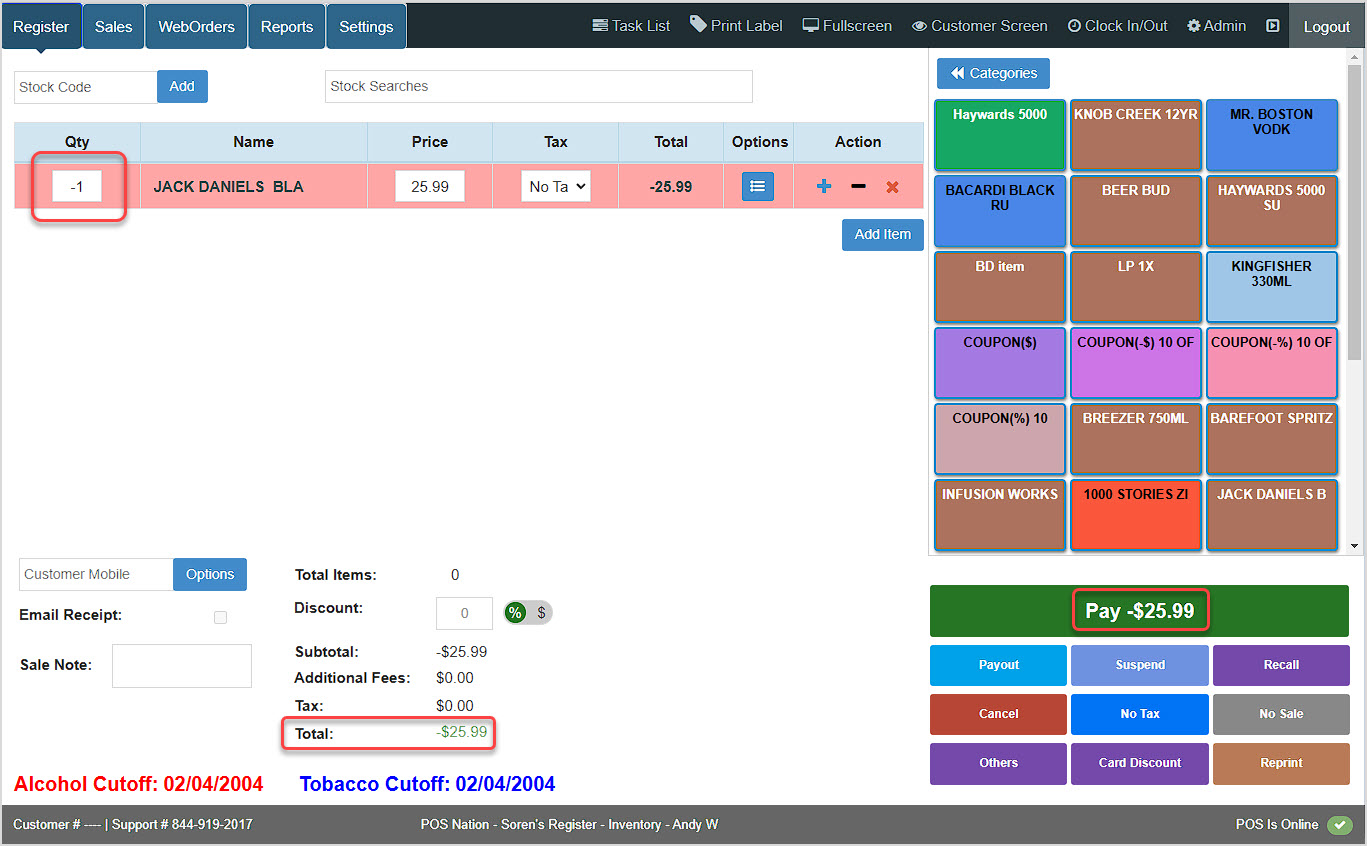Enter Fullscreen mode
The height and width of the screenshot is (846, 1367).
tap(847, 26)
